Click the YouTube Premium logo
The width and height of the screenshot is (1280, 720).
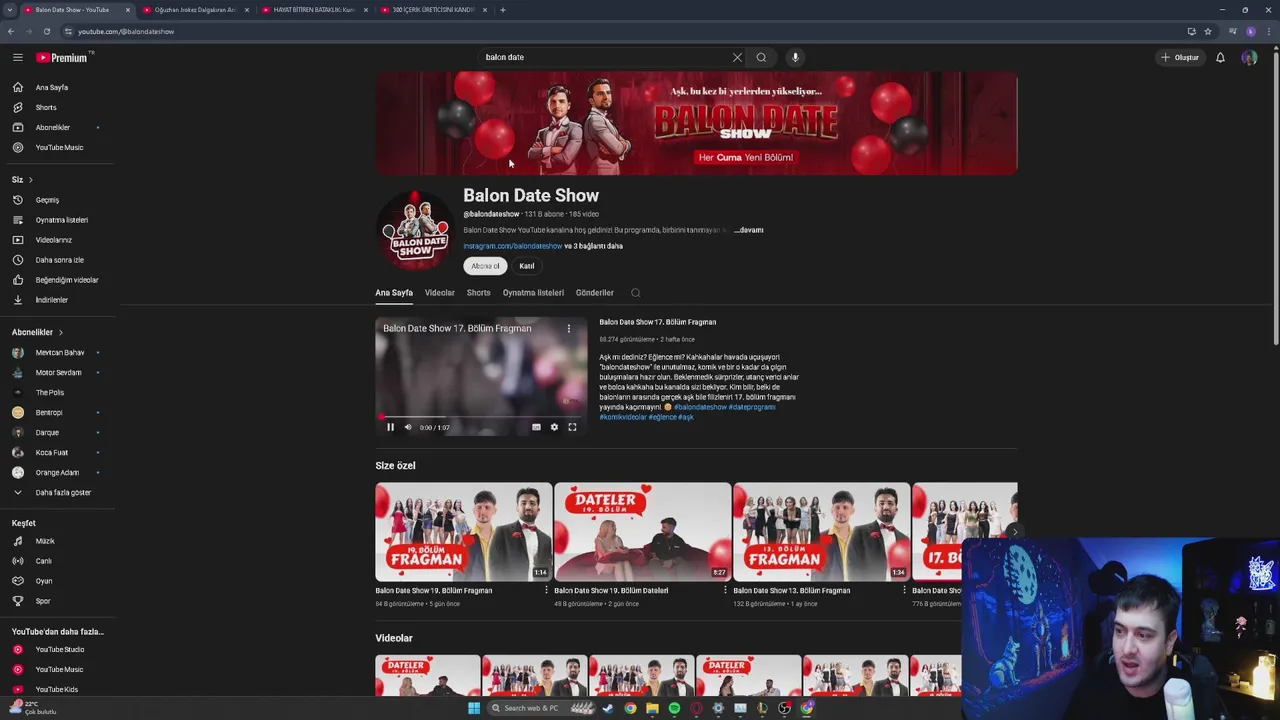coord(63,57)
